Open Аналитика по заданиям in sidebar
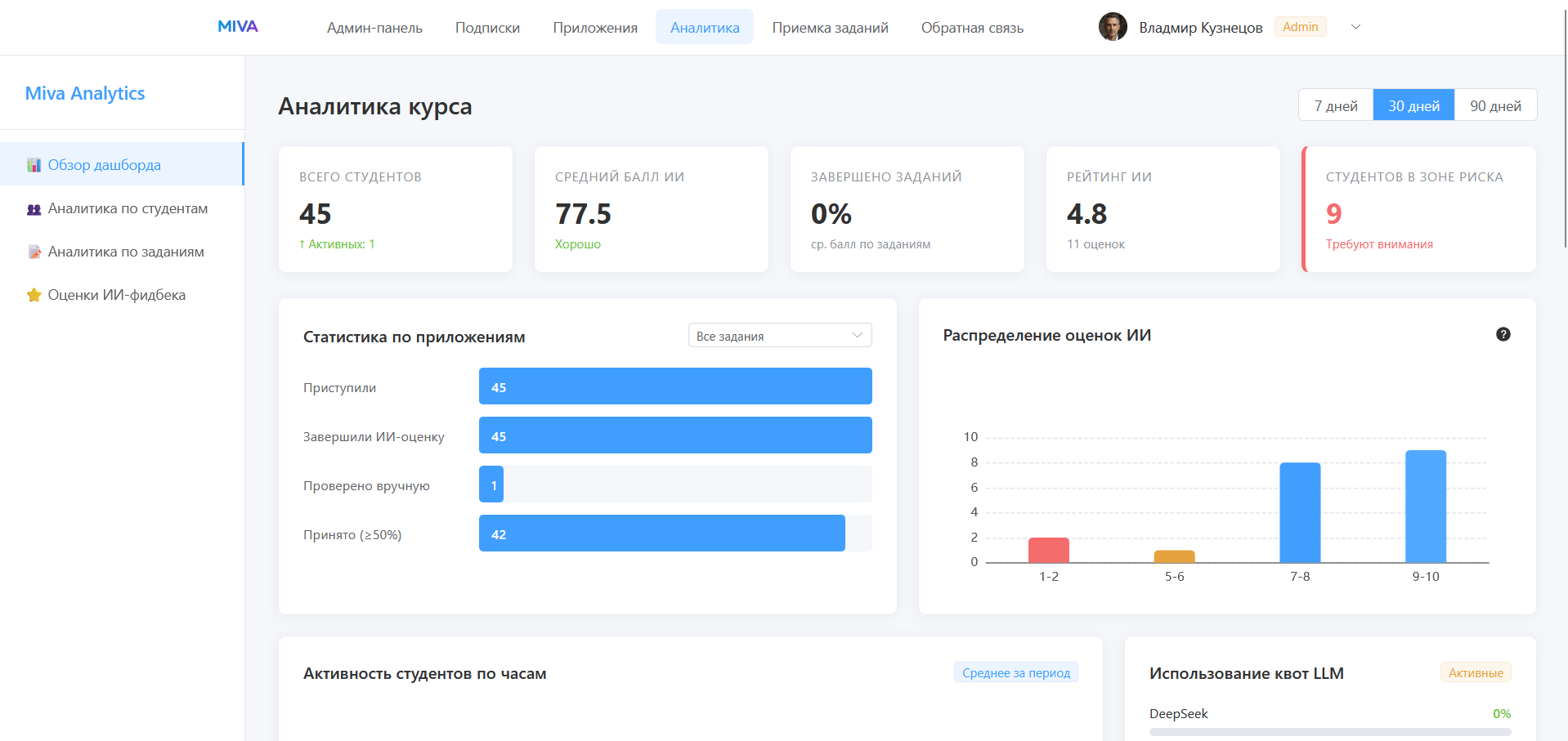The height and width of the screenshot is (741, 1568). [x=122, y=252]
